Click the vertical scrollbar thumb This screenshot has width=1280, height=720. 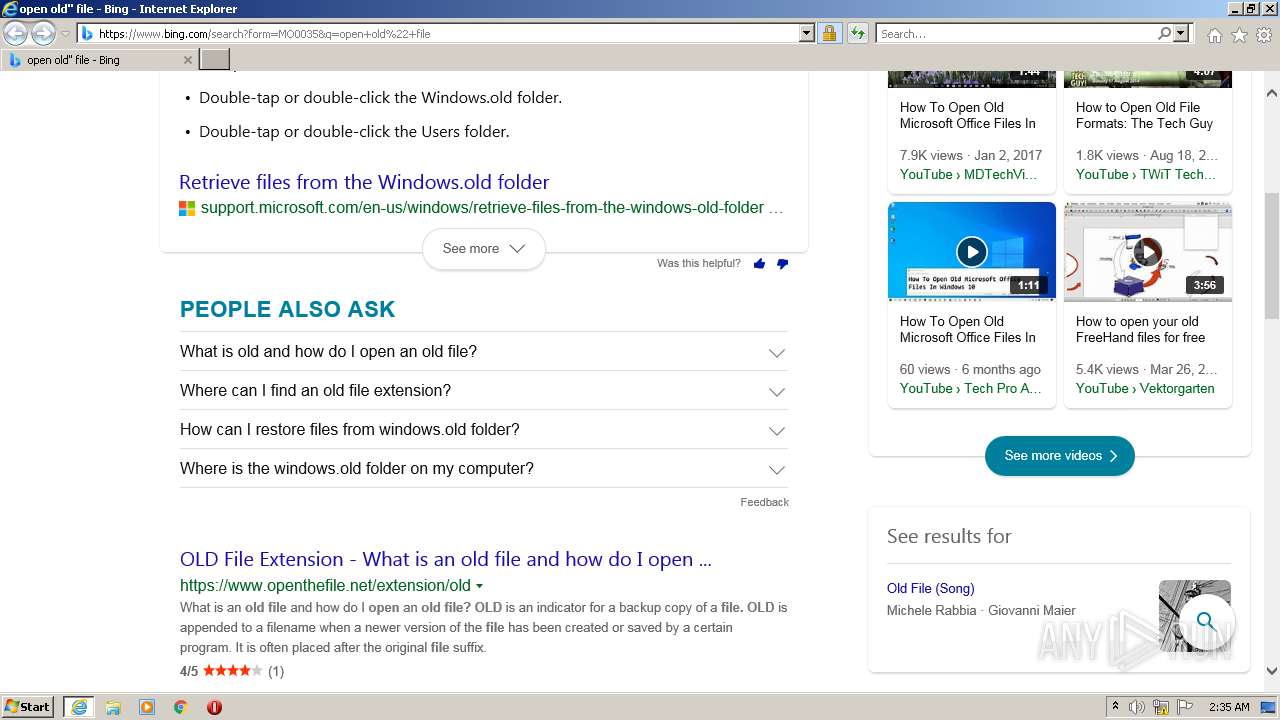(1272, 255)
